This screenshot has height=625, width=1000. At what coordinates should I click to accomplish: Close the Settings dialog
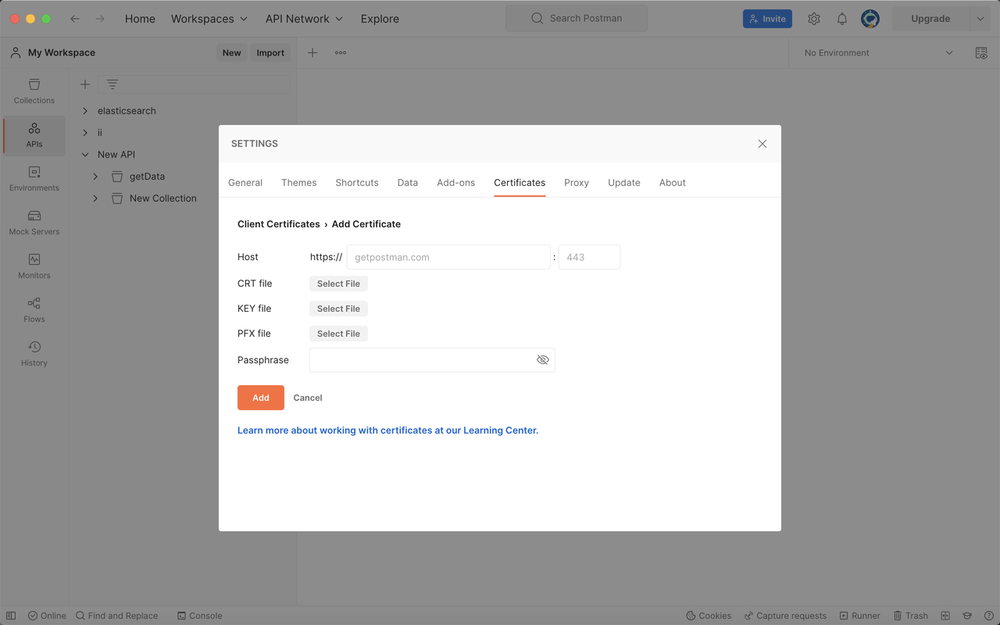tap(762, 144)
